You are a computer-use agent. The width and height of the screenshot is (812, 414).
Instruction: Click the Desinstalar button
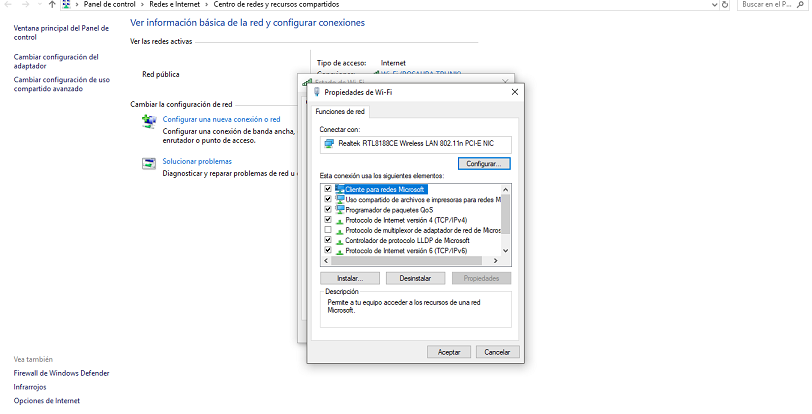(x=415, y=278)
